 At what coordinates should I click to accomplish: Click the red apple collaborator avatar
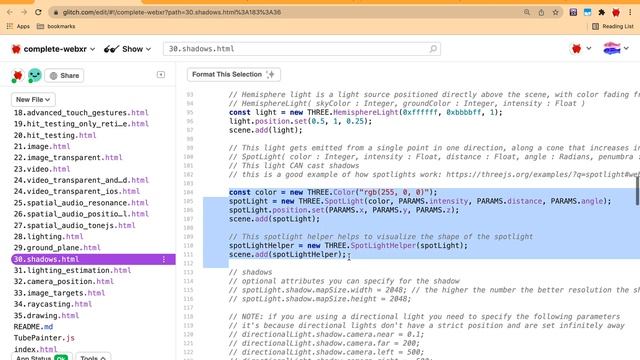coord(17,76)
